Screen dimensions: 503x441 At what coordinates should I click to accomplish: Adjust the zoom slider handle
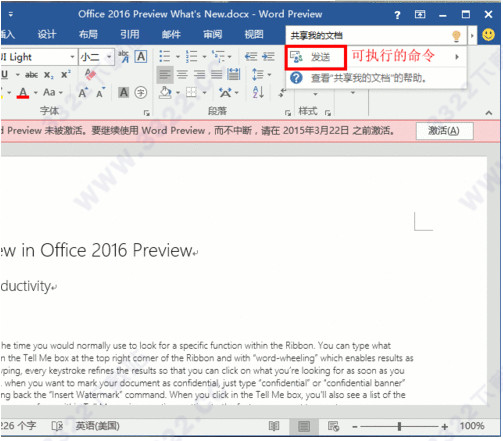coord(399,426)
